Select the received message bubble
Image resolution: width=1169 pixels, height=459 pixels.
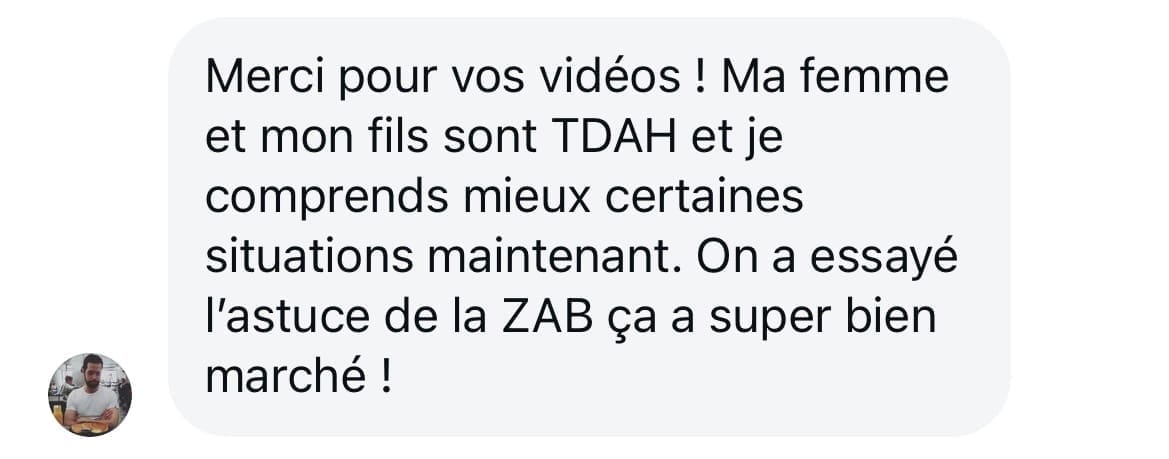tap(589, 227)
